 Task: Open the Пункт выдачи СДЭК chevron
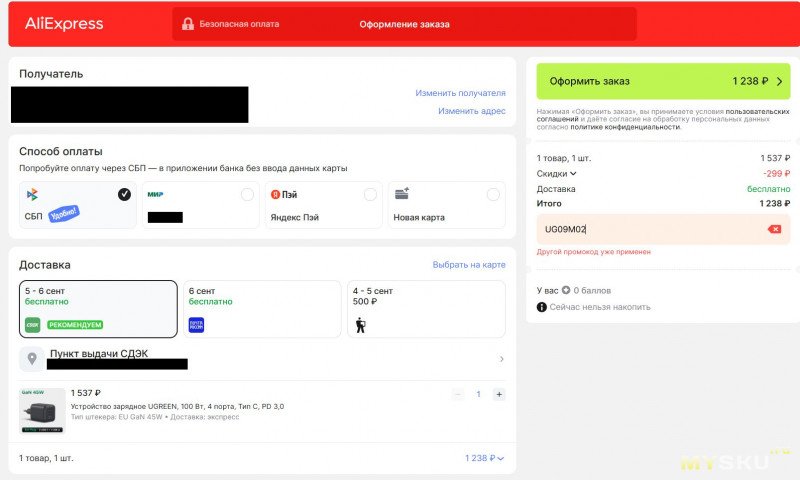click(x=502, y=359)
